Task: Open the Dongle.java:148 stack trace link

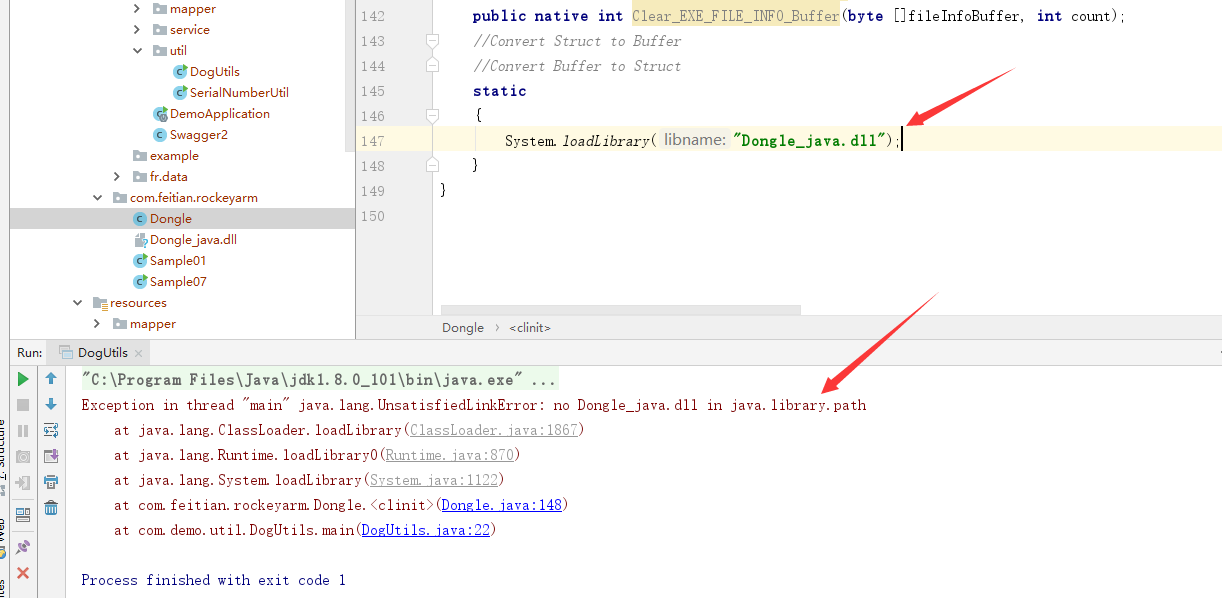Action: pos(502,504)
